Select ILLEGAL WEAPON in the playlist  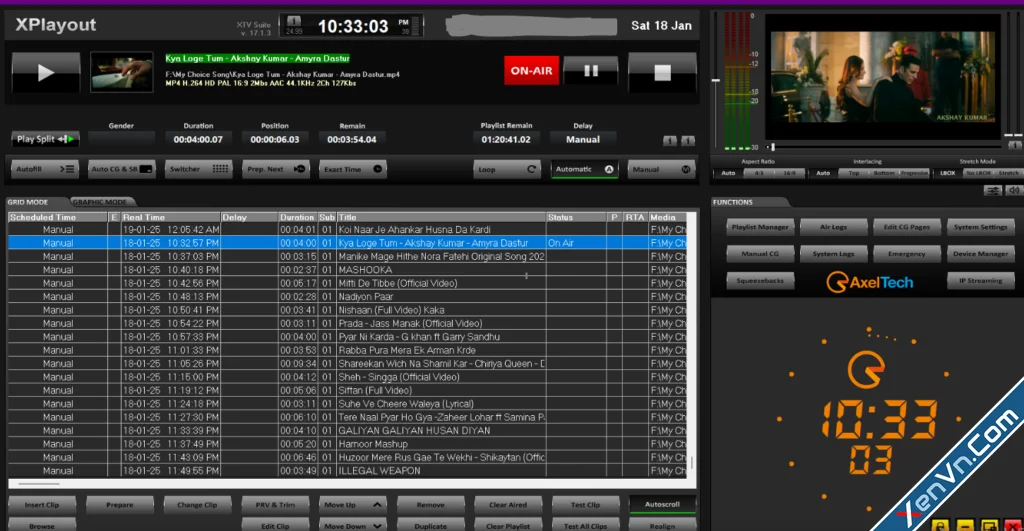click(347, 471)
